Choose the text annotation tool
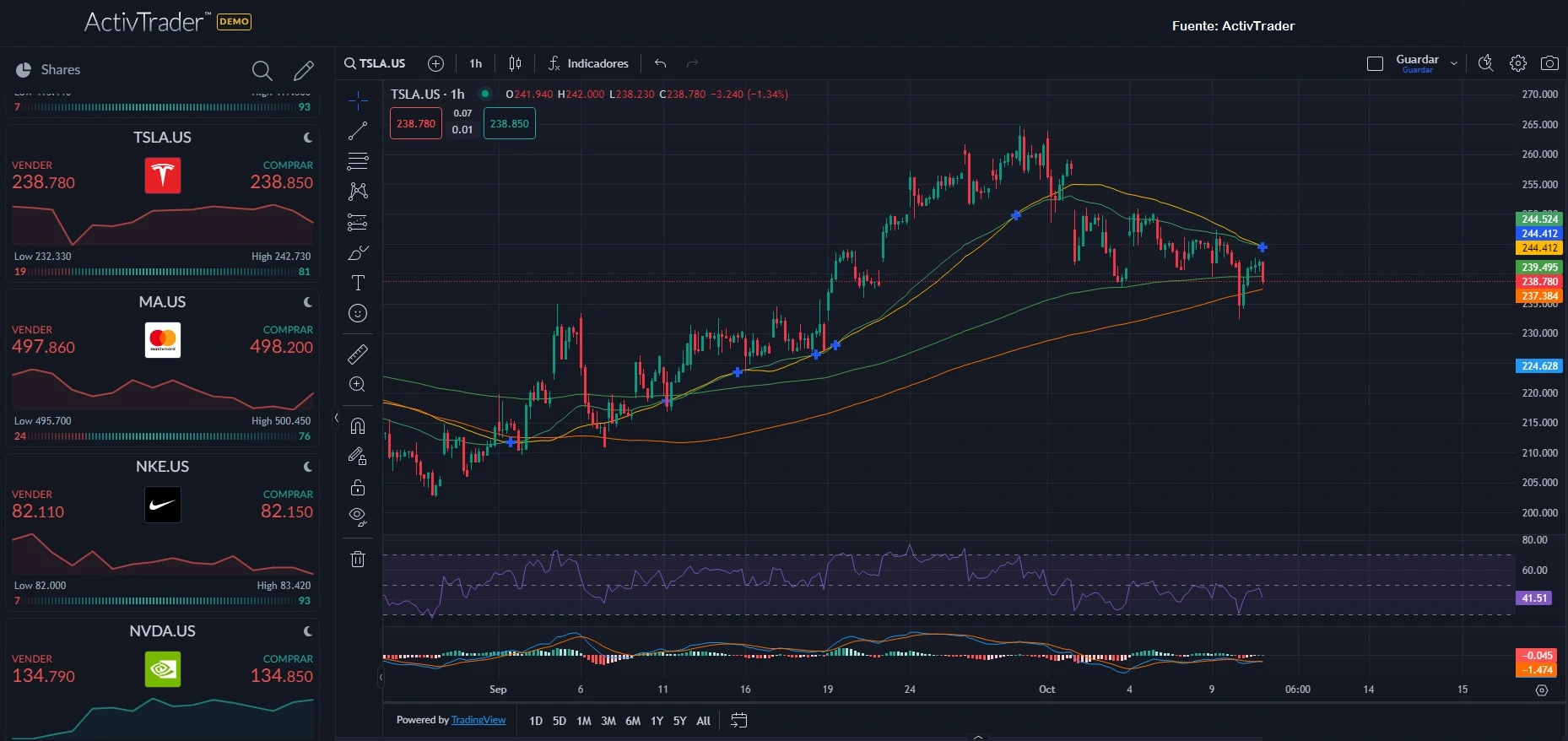Image resolution: width=1568 pixels, height=741 pixels. pos(358,283)
